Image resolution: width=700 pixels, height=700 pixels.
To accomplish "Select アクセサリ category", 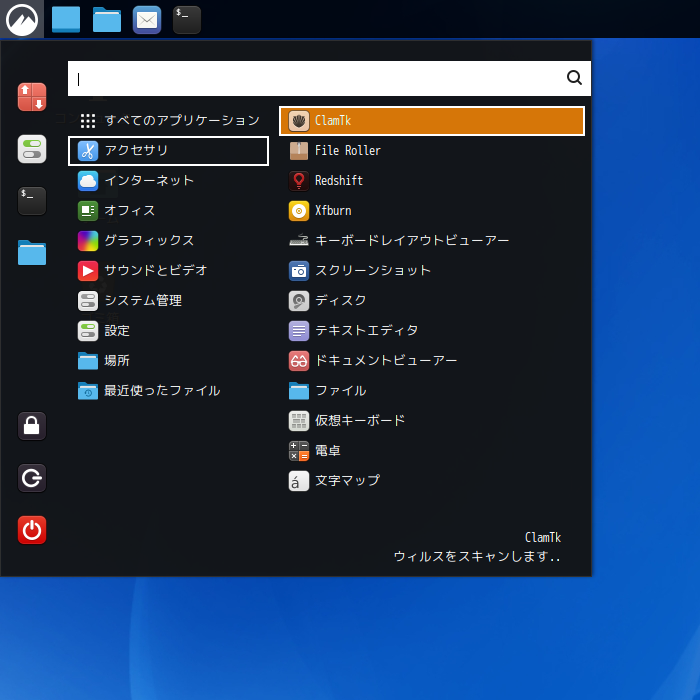I will (168, 150).
